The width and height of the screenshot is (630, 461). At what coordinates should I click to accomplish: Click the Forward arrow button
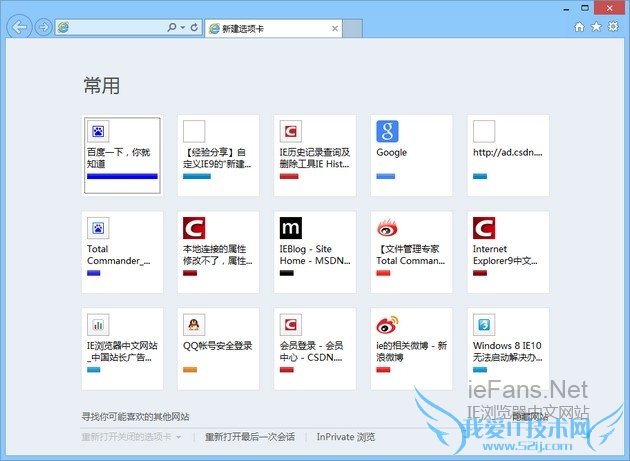pyautogui.click(x=43, y=27)
